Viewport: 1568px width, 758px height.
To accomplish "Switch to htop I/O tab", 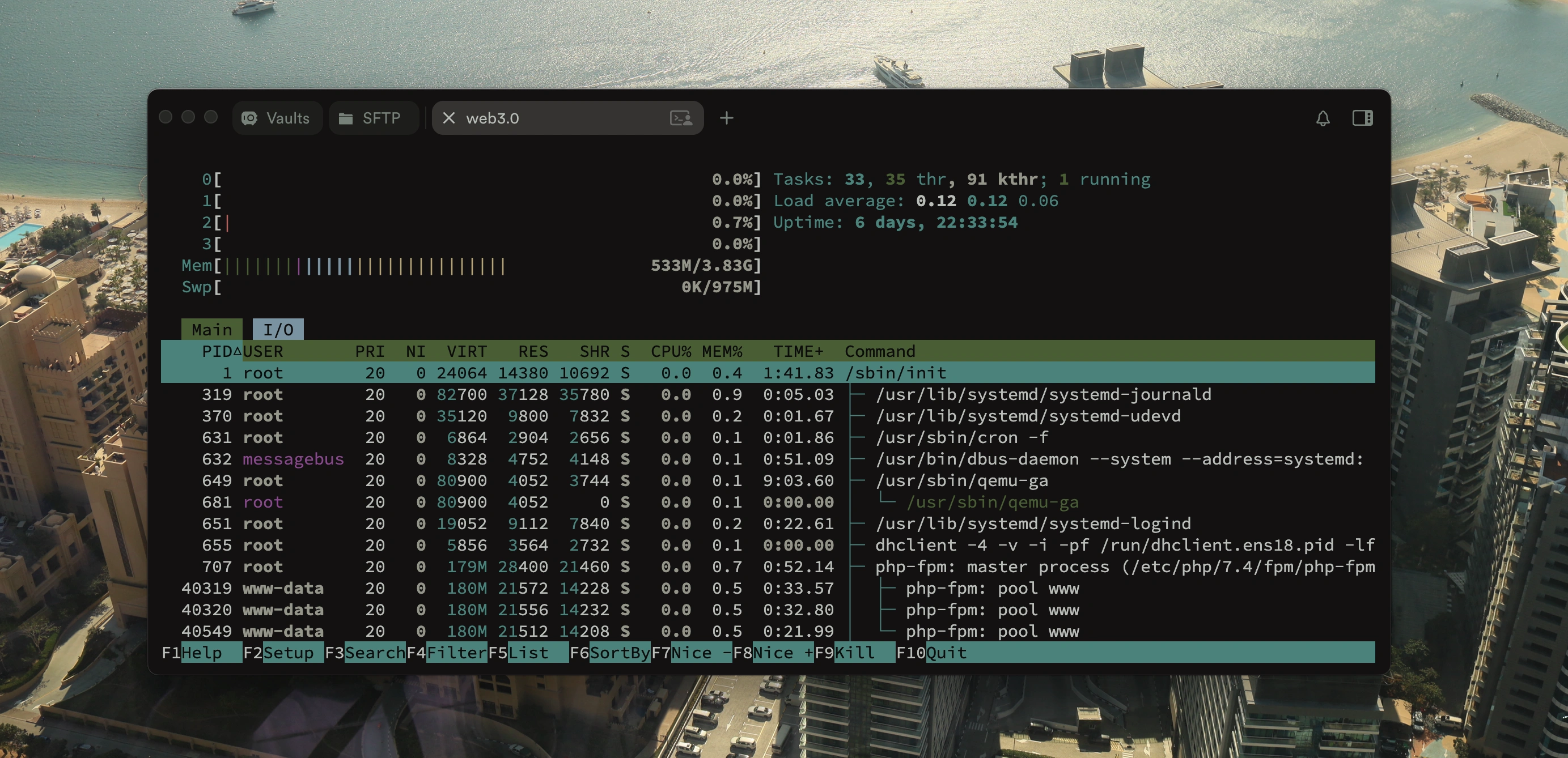I will tap(278, 330).
